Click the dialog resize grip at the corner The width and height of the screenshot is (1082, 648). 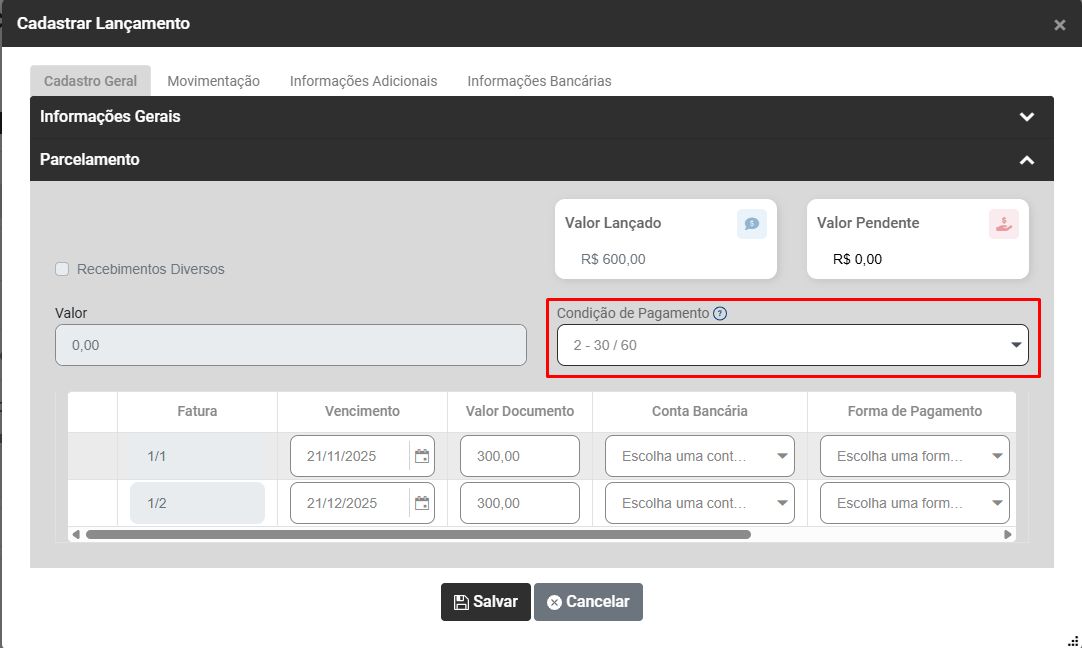coord(1073,641)
